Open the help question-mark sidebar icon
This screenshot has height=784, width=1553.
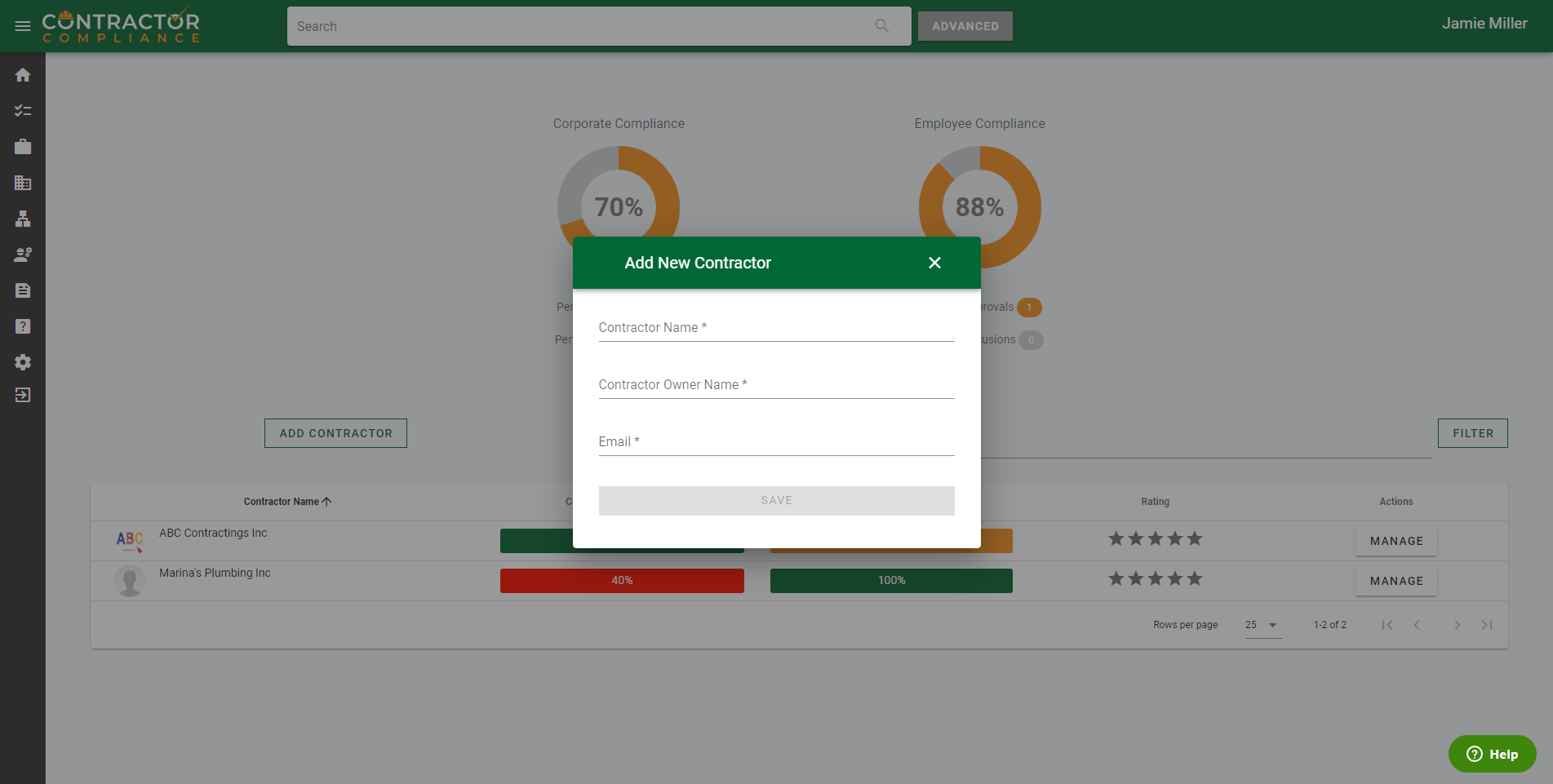23,326
